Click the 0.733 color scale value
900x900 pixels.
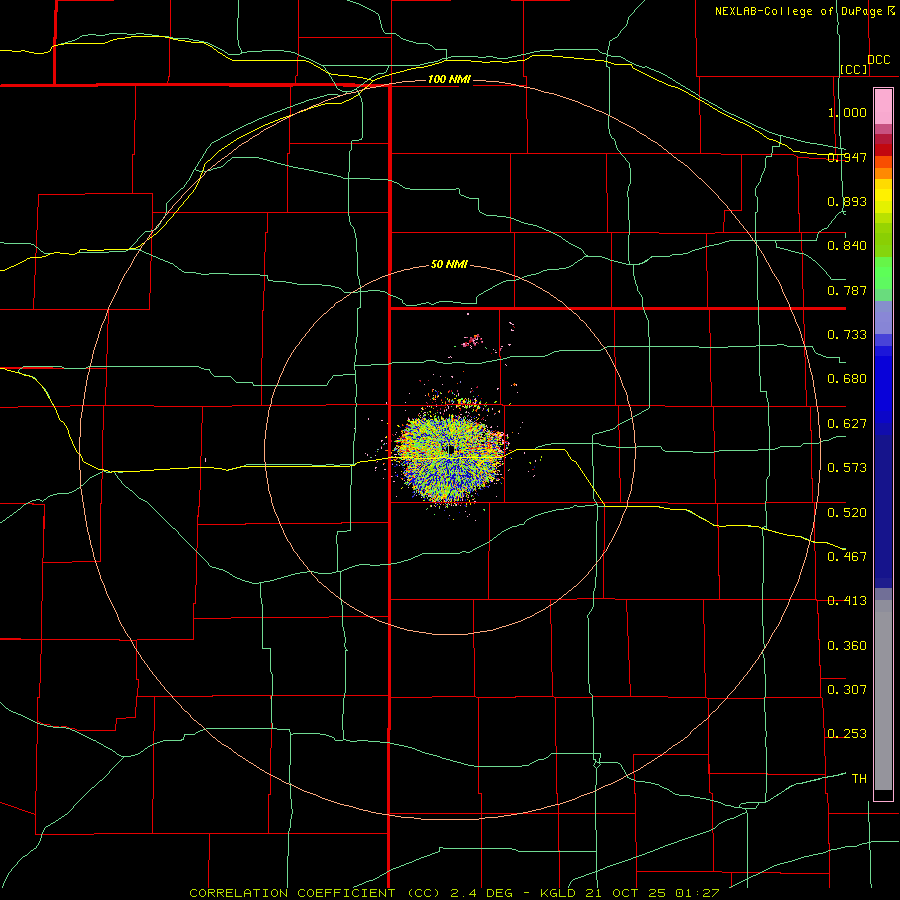click(847, 335)
